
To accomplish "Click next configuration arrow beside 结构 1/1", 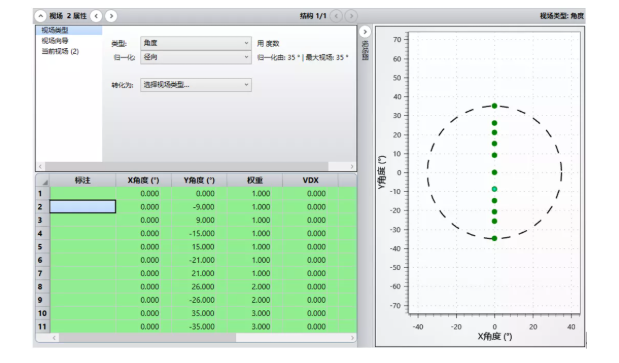I will [x=351, y=16].
